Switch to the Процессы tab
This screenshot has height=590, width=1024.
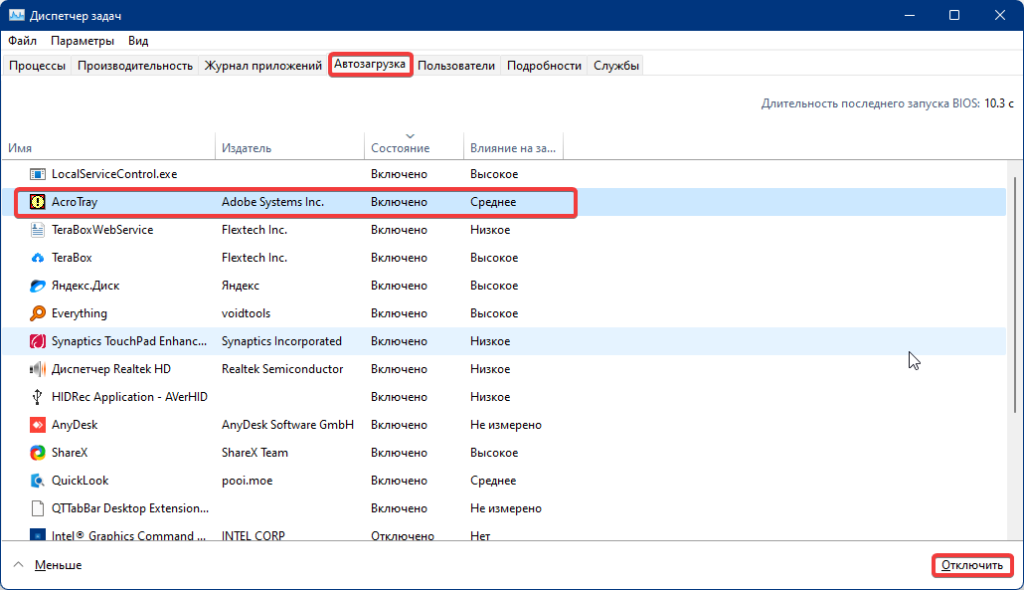[37, 65]
